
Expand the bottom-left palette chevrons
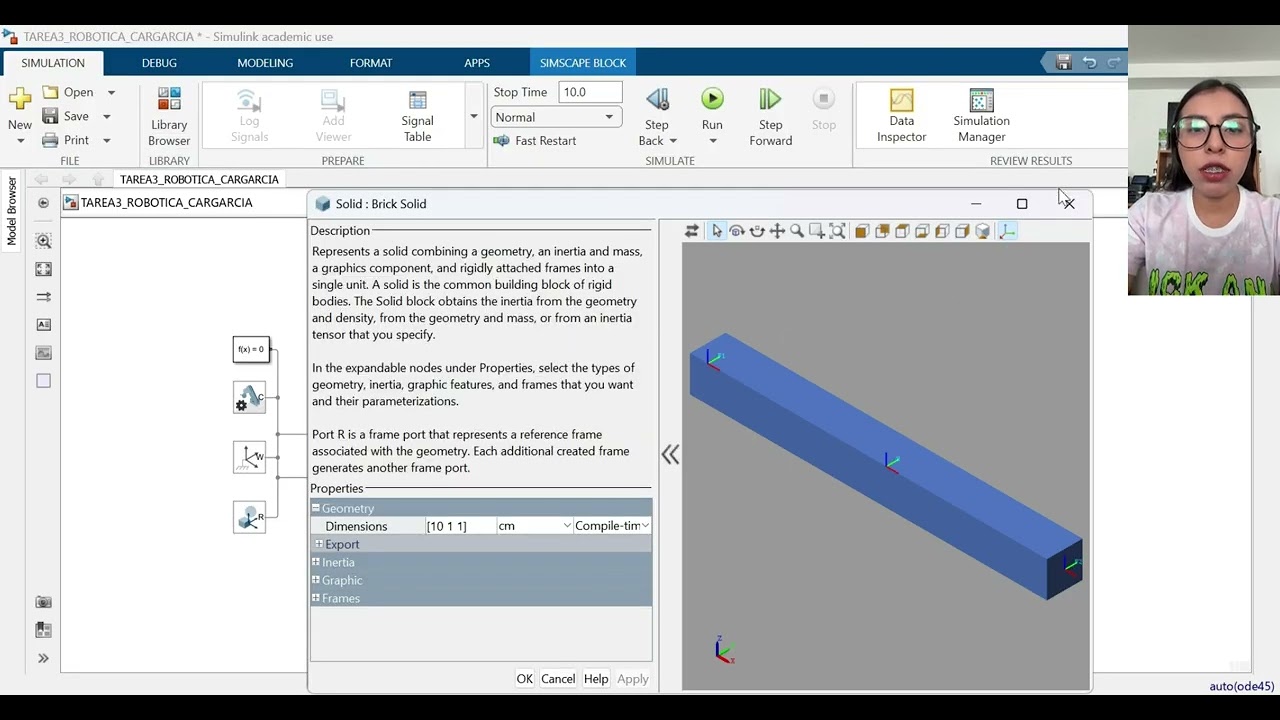pos(43,658)
